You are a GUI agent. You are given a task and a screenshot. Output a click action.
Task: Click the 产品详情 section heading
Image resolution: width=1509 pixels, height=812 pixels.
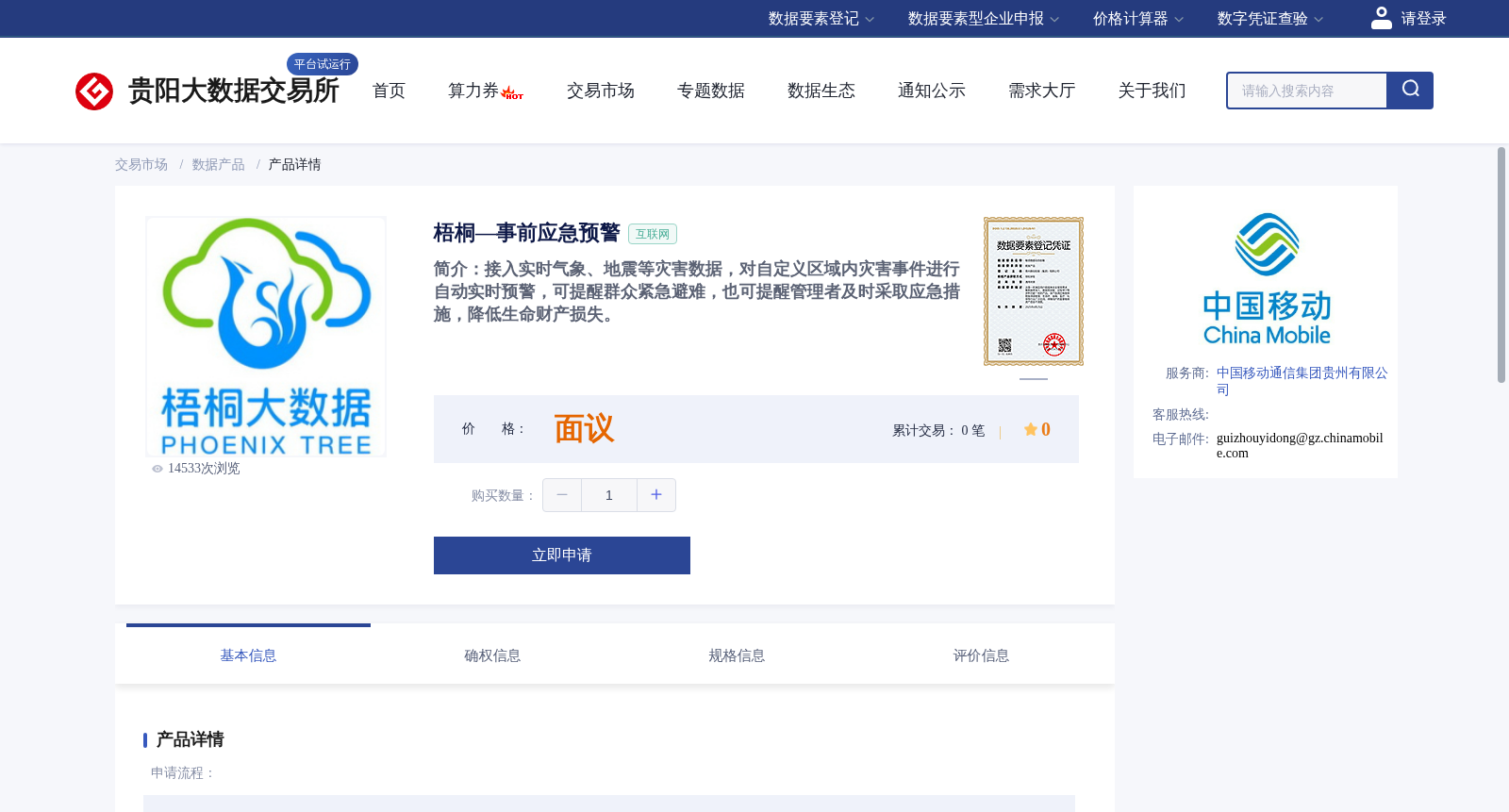click(x=190, y=739)
